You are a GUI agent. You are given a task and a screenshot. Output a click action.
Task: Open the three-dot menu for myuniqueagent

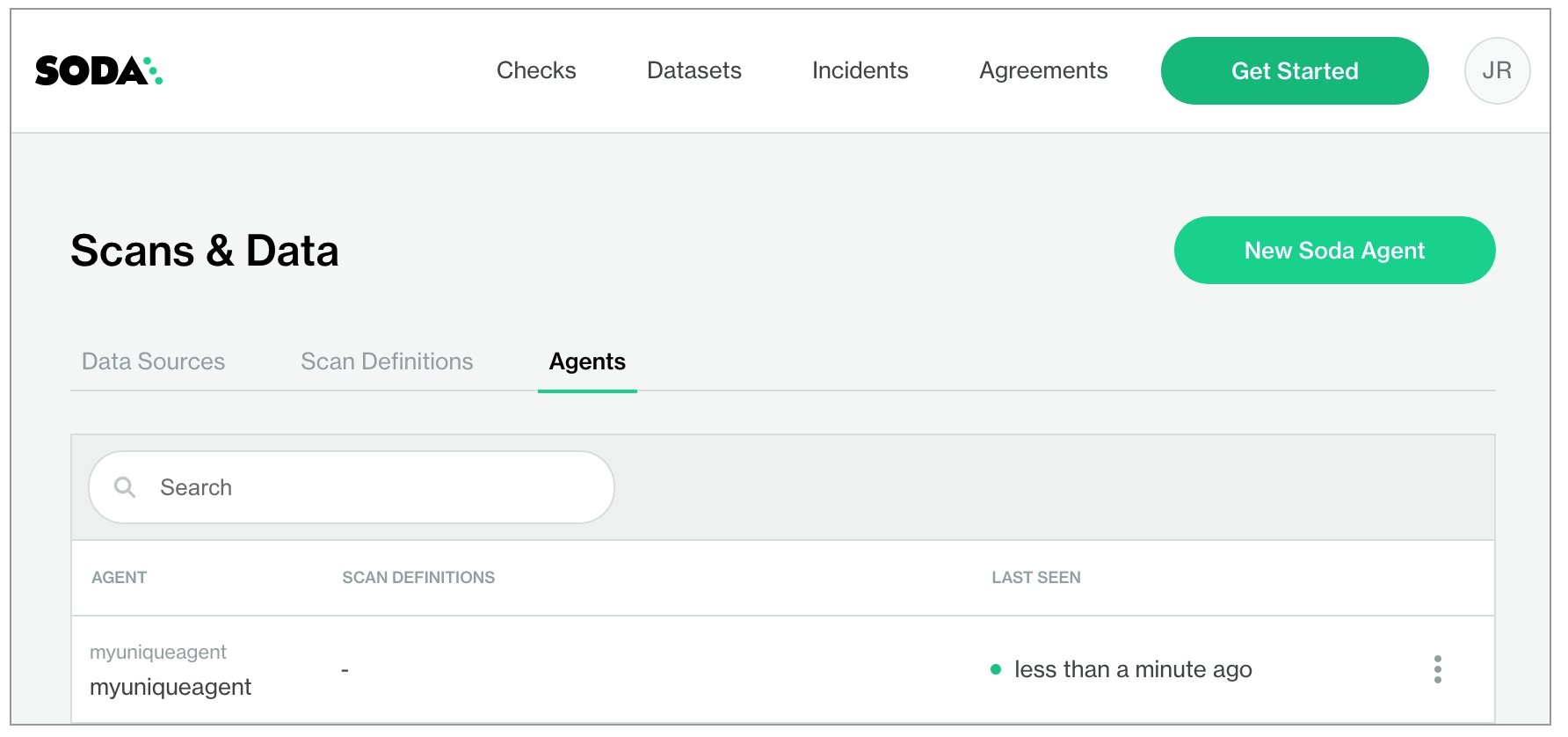point(1437,669)
